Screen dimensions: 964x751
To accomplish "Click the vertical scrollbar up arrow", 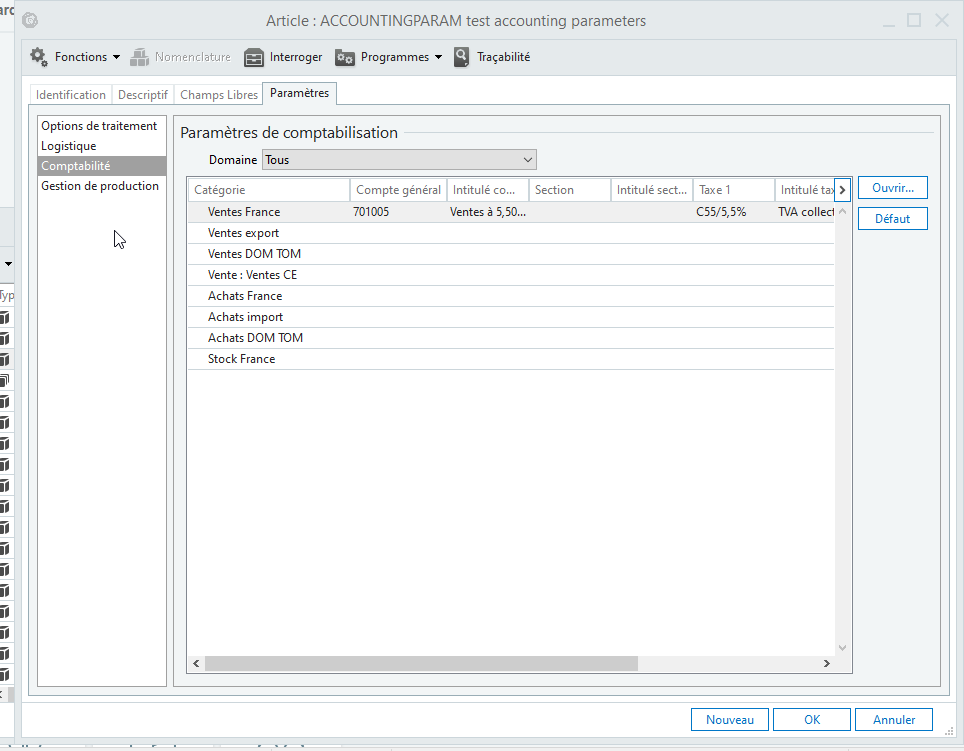I will 842,211.
